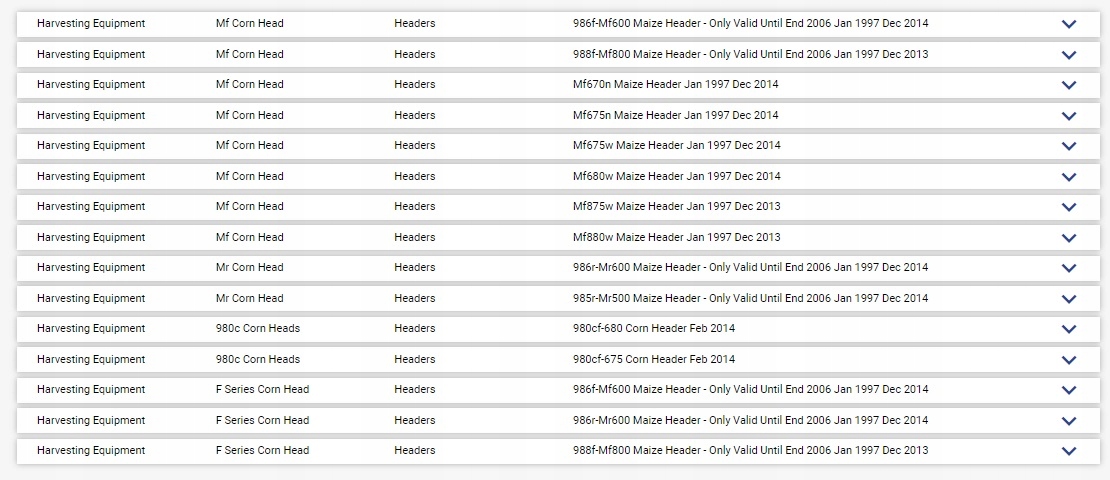Viewport: 1110px width, 480px height.
Task: Select '985r-Mr500 Maize Header' description text
Action: pyautogui.click(x=750, y=298)
